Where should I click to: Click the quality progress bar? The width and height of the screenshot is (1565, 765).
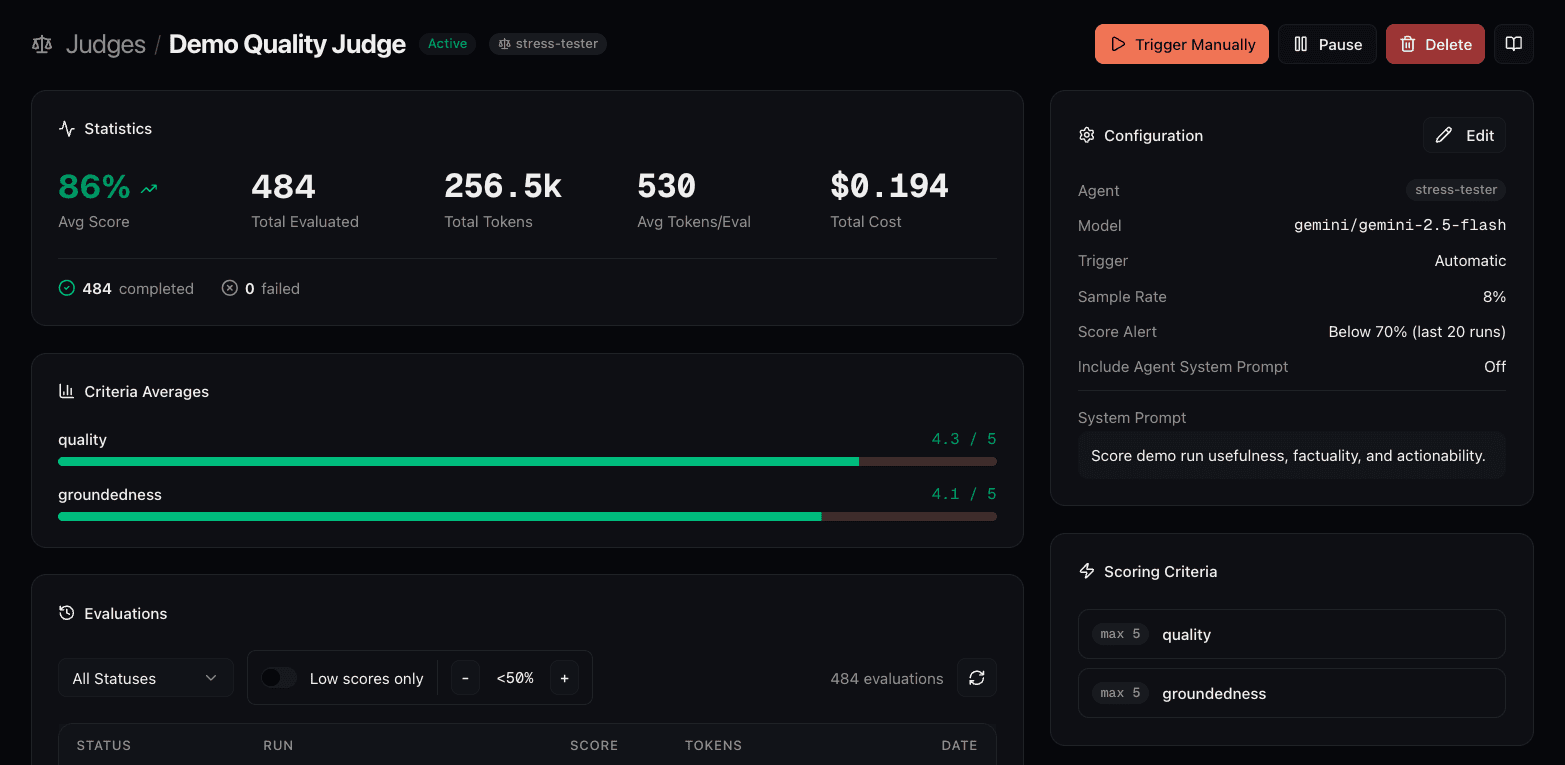[x=527, y=462]
